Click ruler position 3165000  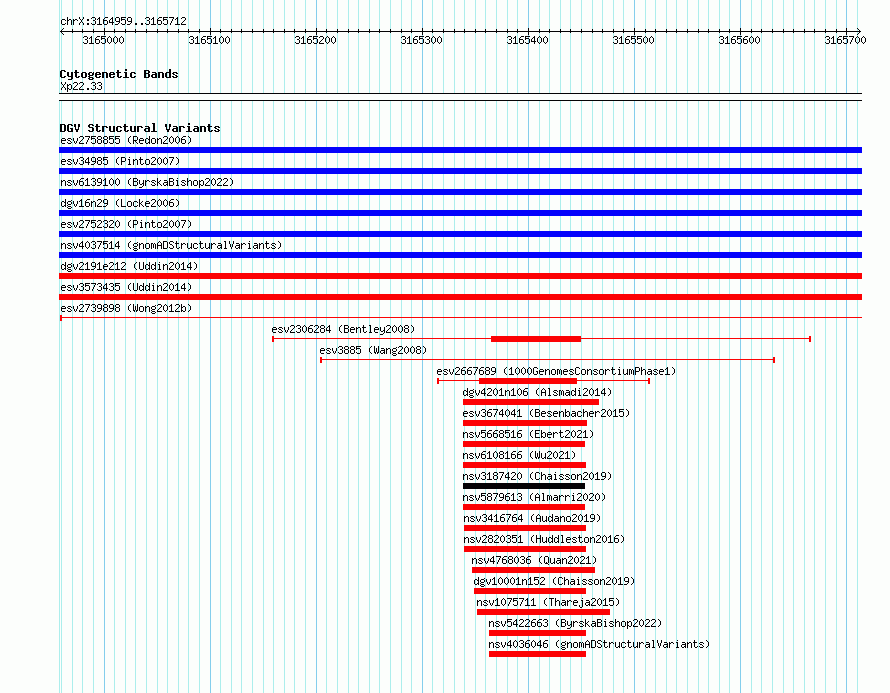coord(103,40)
